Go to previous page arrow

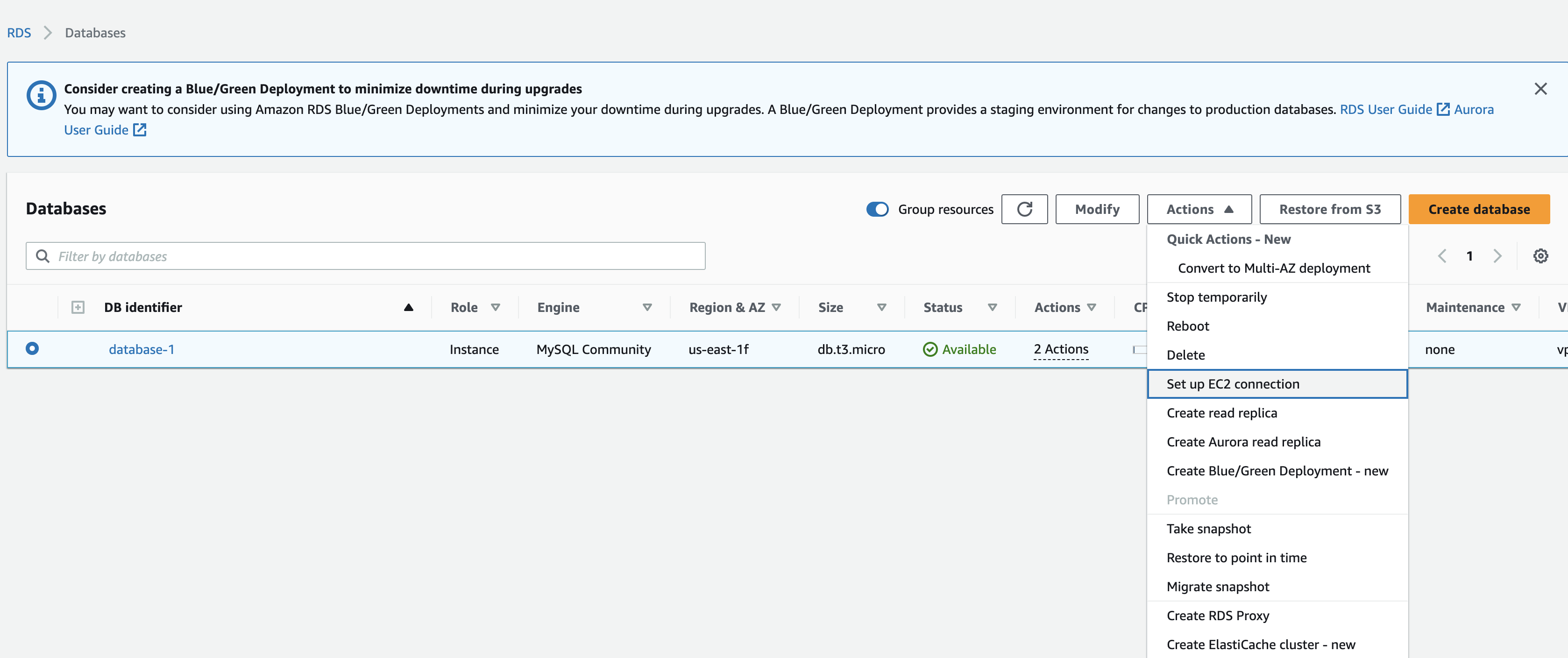click(x=1442, y=255)
